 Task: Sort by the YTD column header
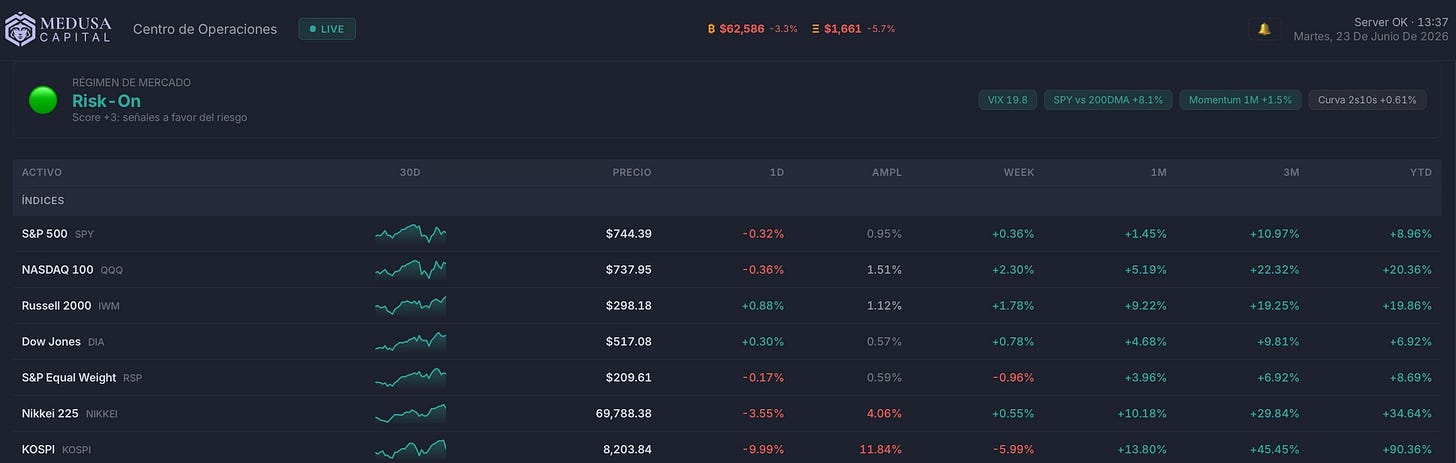[1420, 172]
